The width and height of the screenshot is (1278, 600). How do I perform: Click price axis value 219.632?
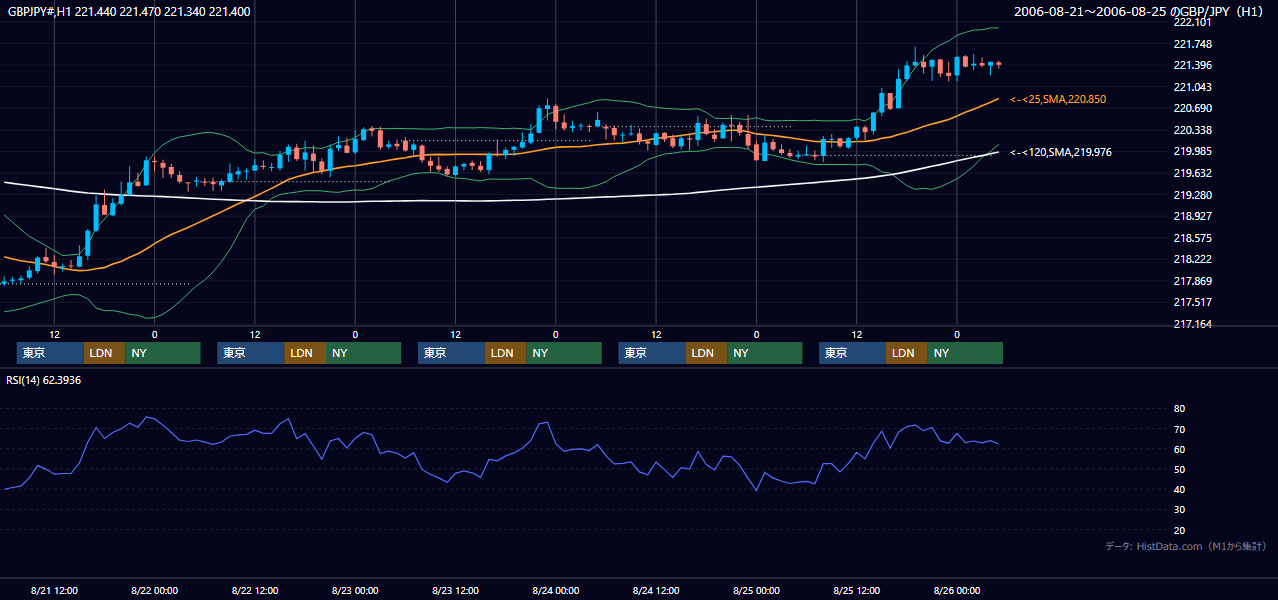click(1191, 173)
